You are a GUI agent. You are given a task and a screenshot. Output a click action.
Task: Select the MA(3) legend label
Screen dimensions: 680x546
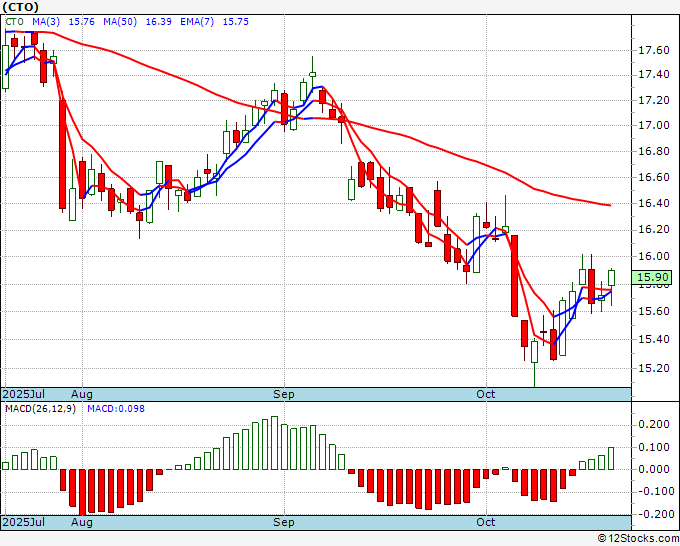pos(46,22)
